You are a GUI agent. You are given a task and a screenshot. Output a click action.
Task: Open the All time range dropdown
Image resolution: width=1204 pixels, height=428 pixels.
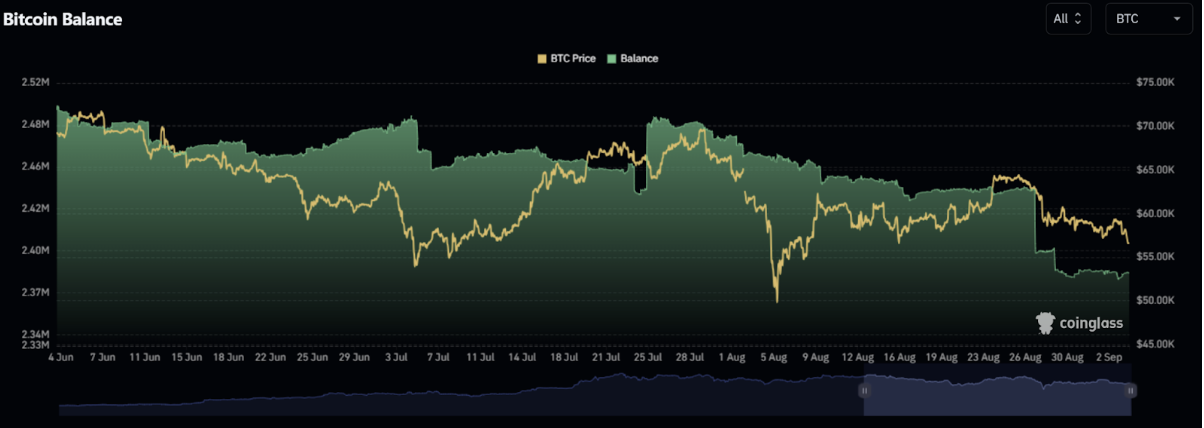[1067, 18]
